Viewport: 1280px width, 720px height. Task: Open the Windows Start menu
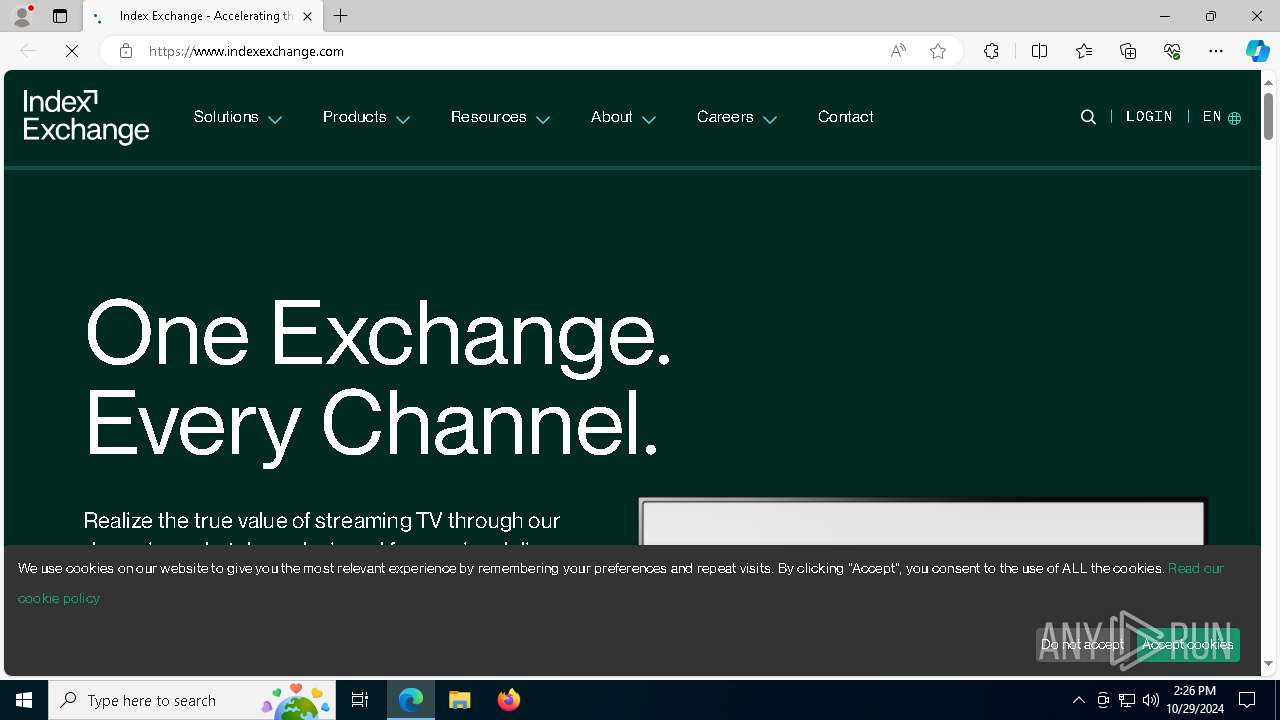tap(24, 700)
